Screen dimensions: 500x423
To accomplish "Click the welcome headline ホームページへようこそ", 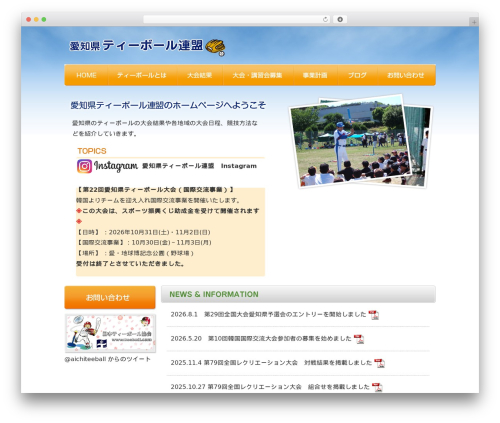I will point(168,105).
